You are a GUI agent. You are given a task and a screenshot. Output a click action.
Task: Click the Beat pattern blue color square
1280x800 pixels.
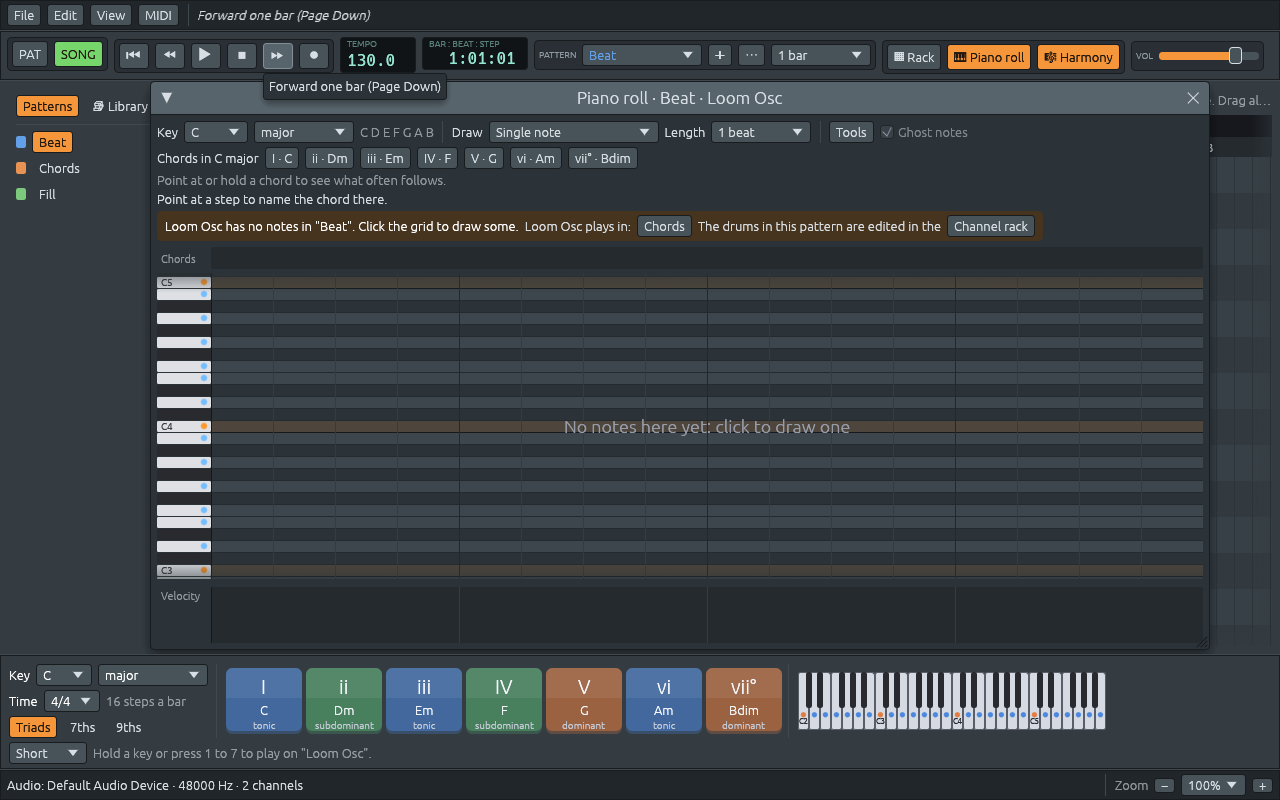[21, 142]
